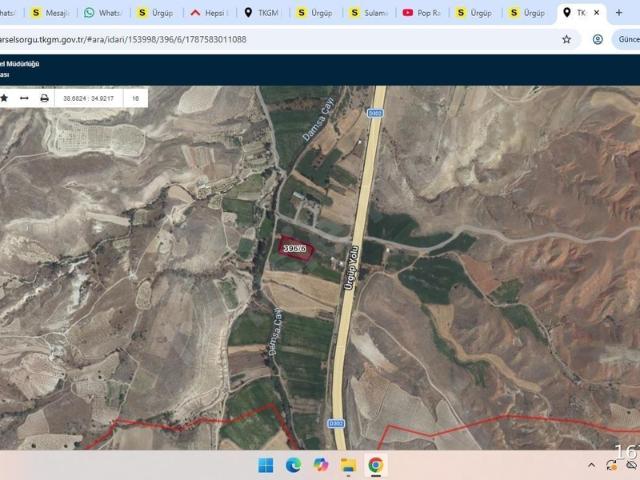Expand the system tray hidden icons chevron
Image resolution: width=640 pixels, height=480 pixels.
point(591,465)
